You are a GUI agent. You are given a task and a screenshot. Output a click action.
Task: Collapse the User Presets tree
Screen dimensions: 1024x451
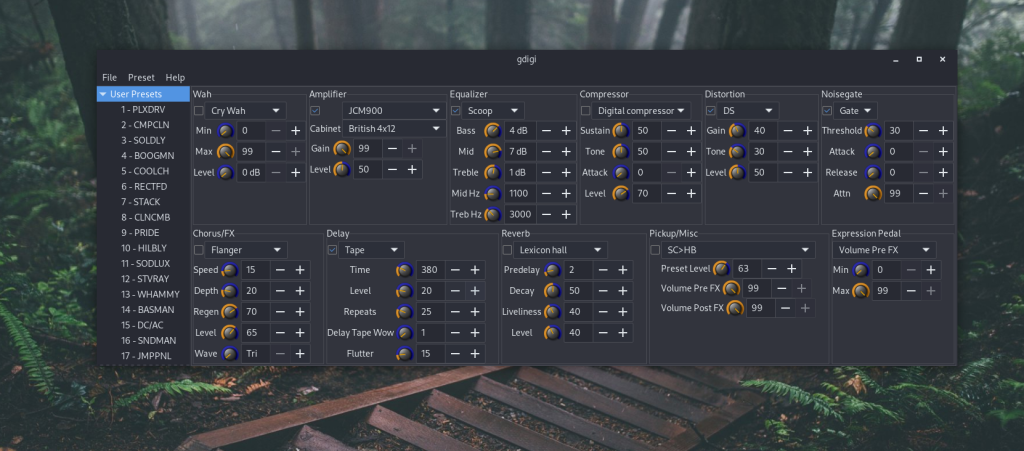103,94
